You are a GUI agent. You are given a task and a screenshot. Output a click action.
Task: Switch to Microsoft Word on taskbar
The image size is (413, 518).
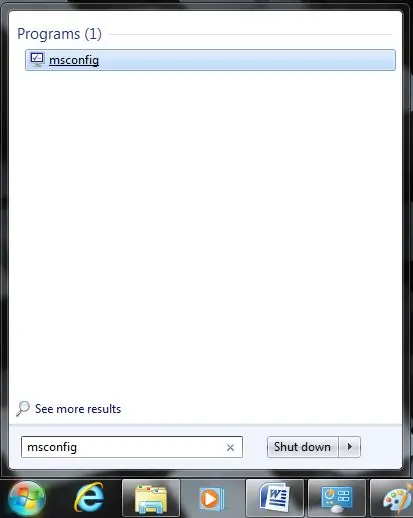coord(275,498)
